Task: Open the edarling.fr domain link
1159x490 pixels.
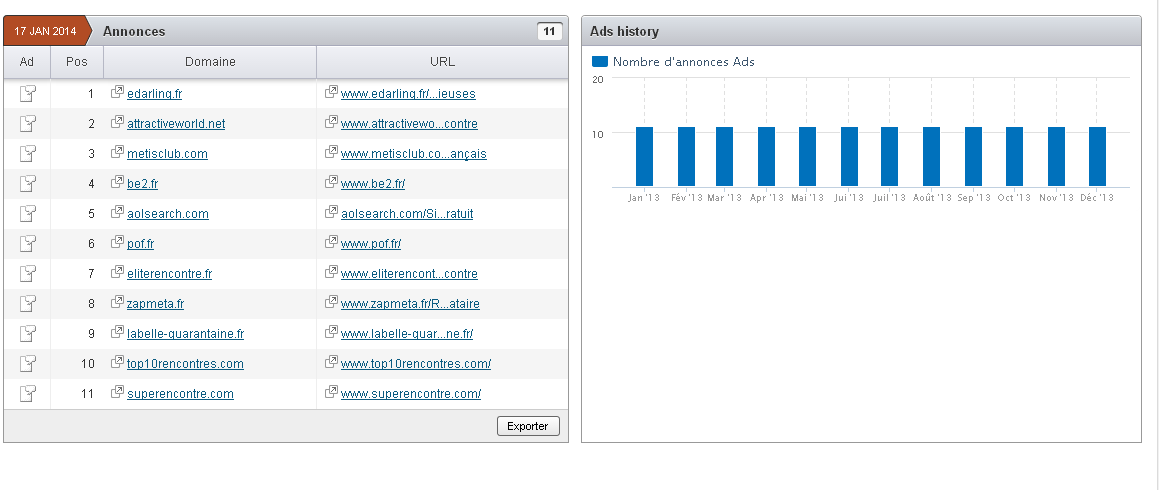Action: coord(154,94)
